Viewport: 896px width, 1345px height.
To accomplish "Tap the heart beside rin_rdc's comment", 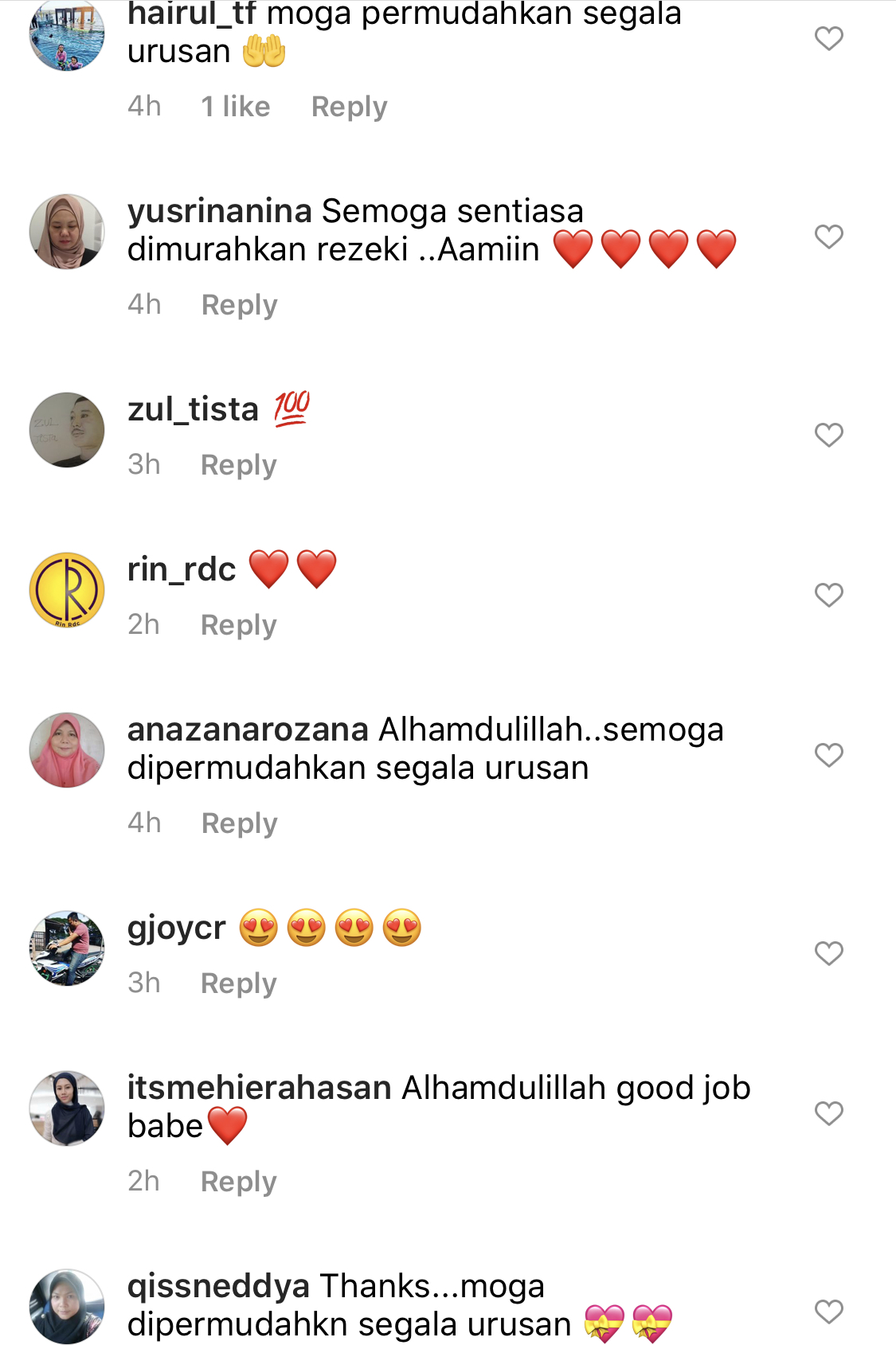I will point(828,595).
